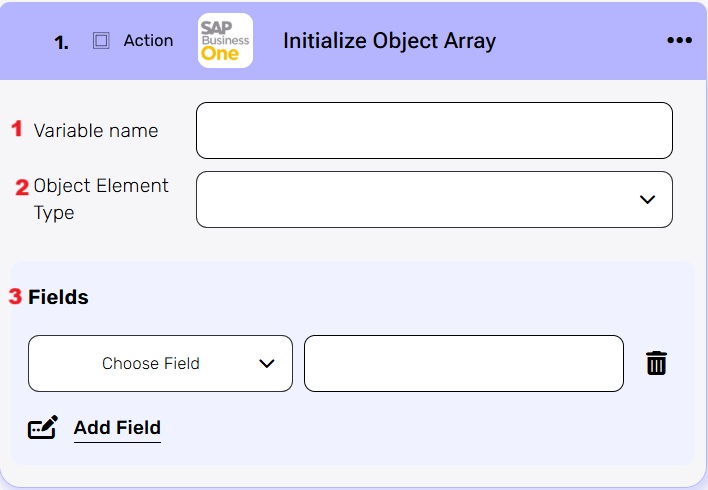Image resolution: width=708 pixels, height=490 pixels.
Task: Click the Add Field pencil icon
Action: coord(43,427)
